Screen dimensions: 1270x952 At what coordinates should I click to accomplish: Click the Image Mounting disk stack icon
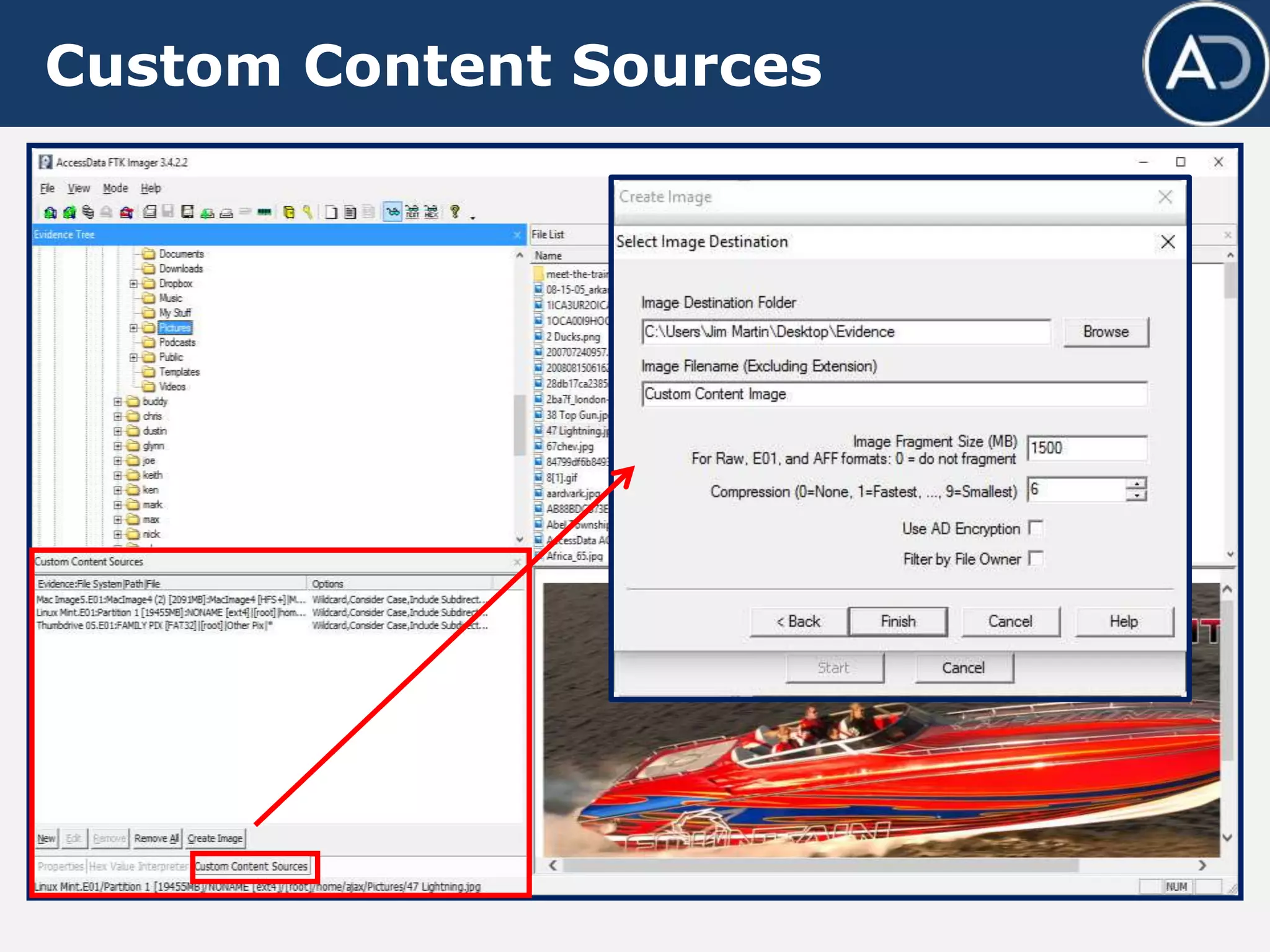click(x=88, y=212)
